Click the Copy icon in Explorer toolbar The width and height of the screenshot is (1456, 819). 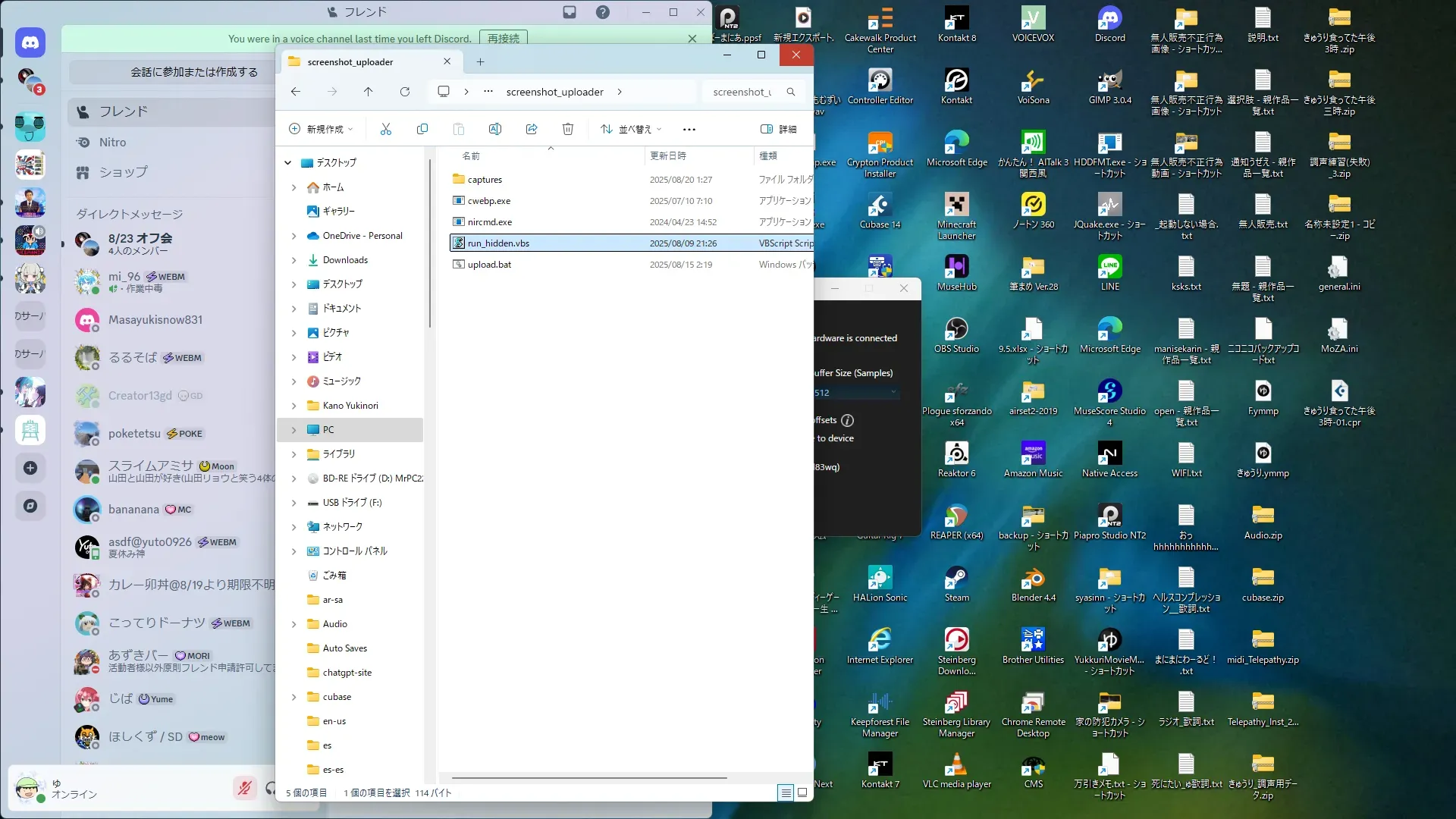(422, 129)
